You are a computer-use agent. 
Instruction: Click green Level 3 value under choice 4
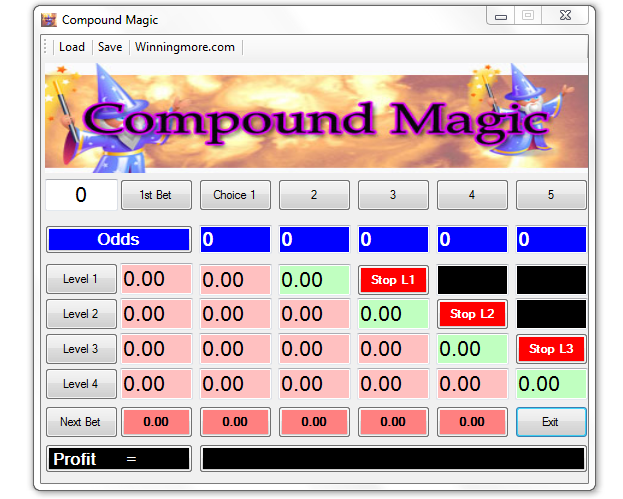472,349
